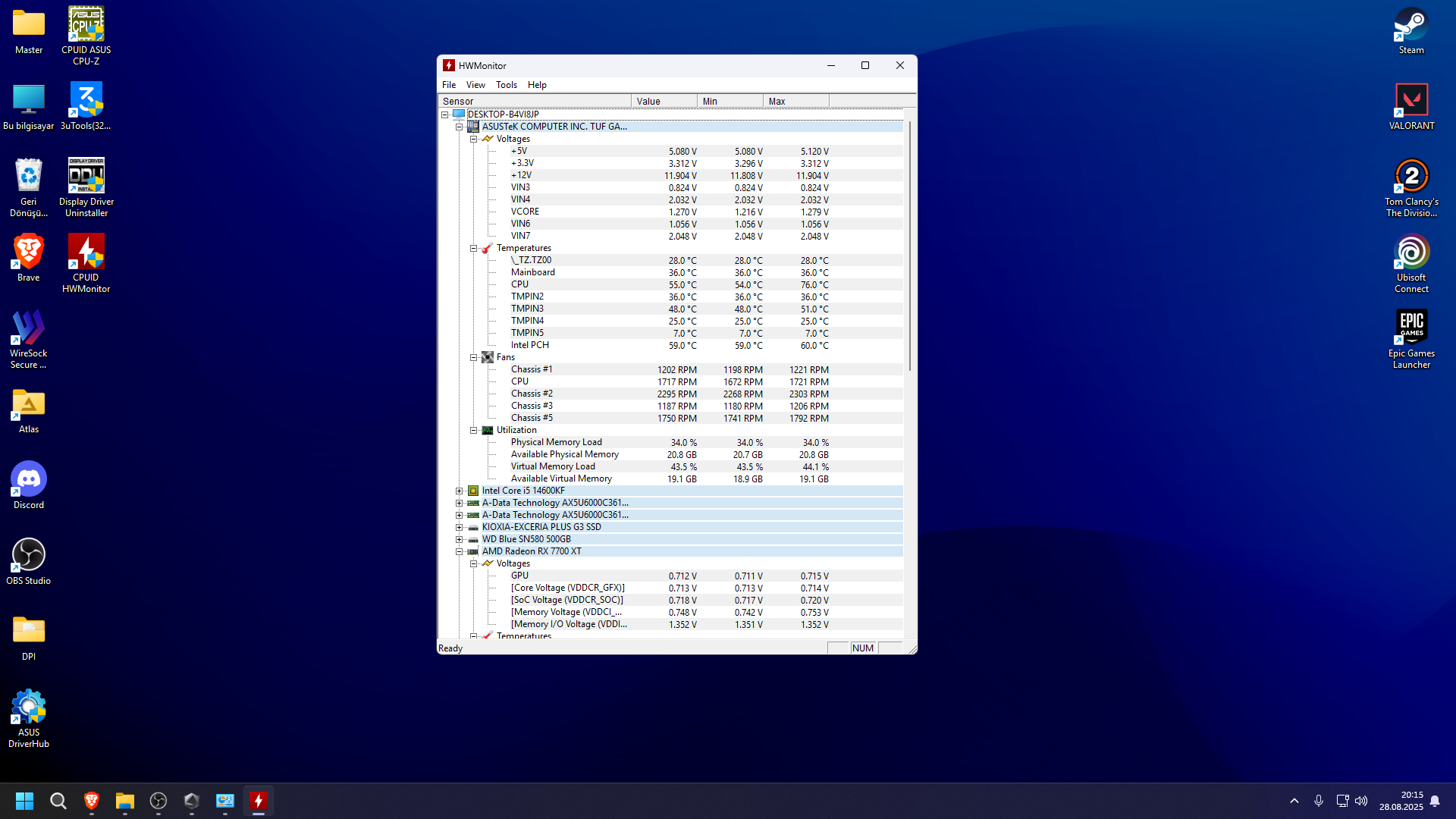Open the View menu in HWMonitor

[x=475, y=85]
